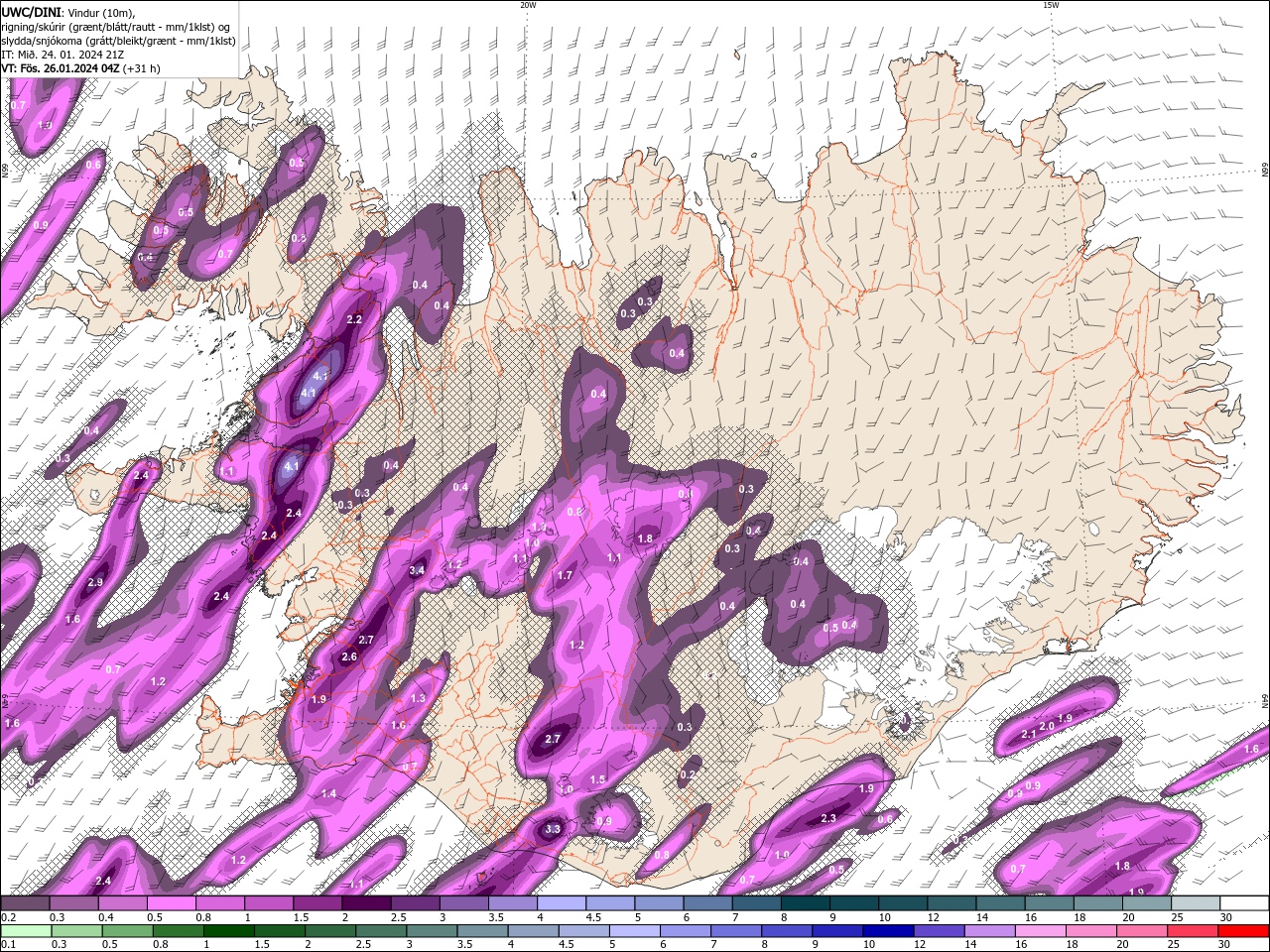Click the 2.1 precipitation value on the map
Screen dimensions: 1270x952
tap(1029, 734)
